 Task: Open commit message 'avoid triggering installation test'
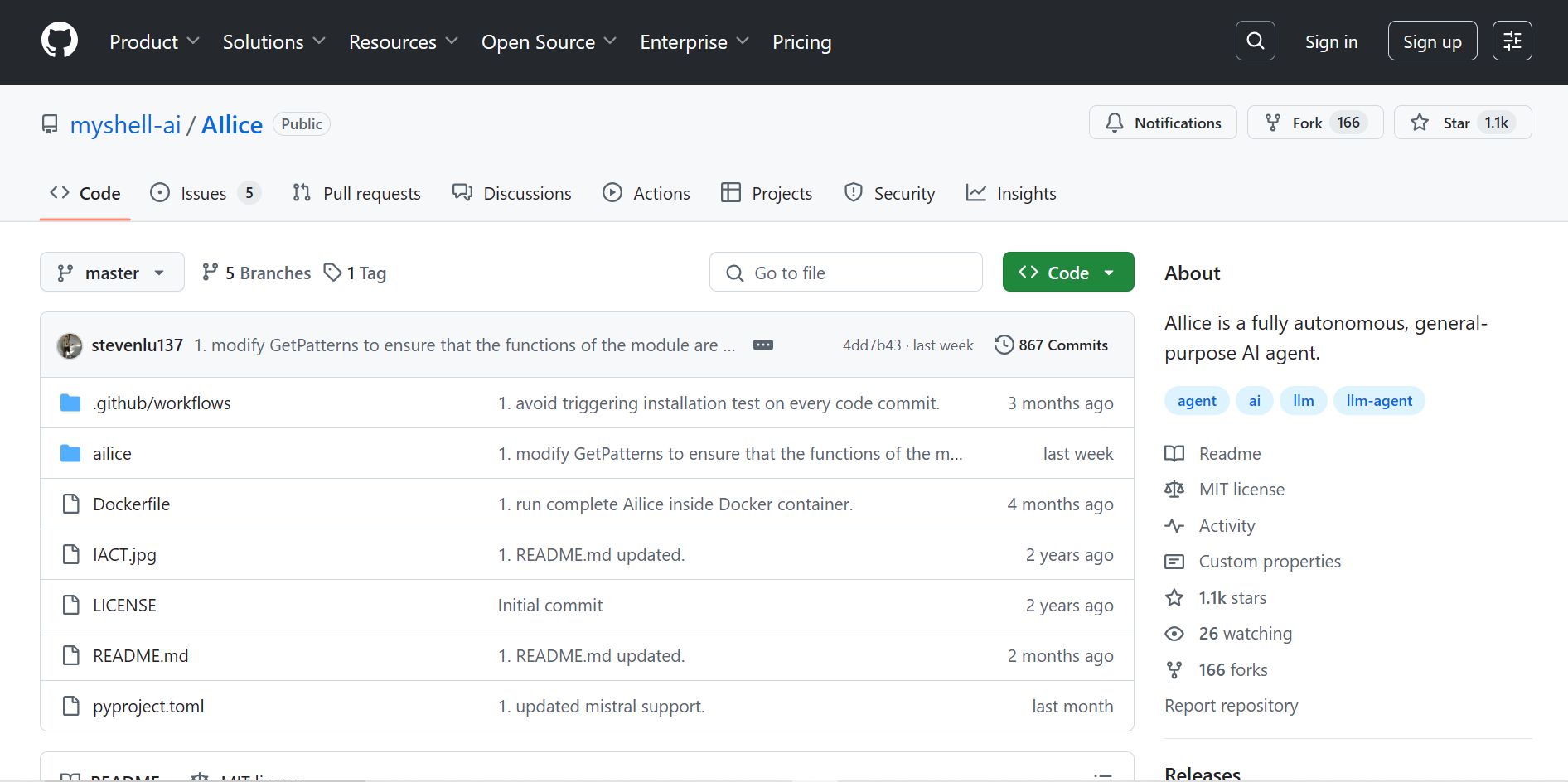pyautogui.click(x=719, y=403)
